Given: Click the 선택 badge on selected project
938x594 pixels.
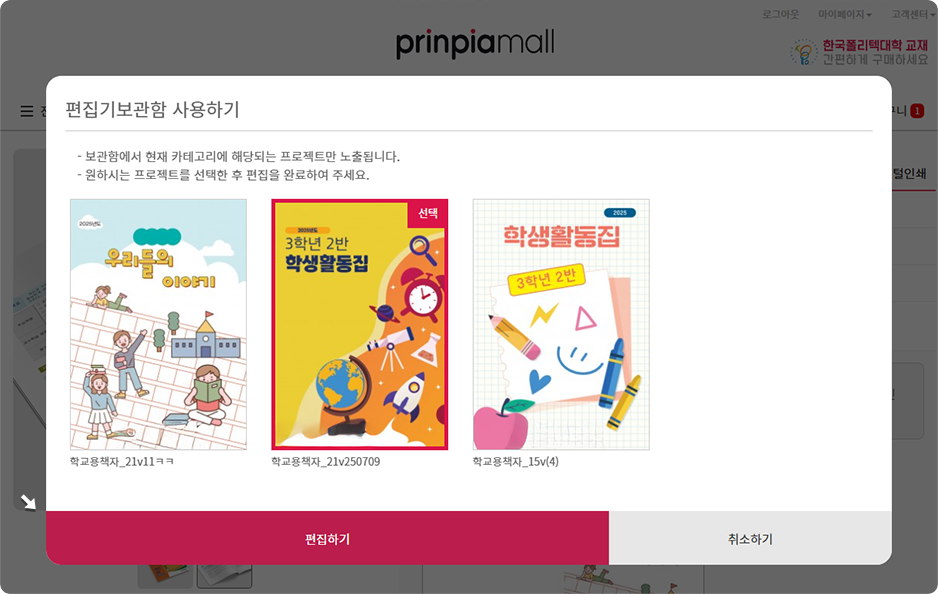Looking at the screenshot, I should [x=428, y=214].
